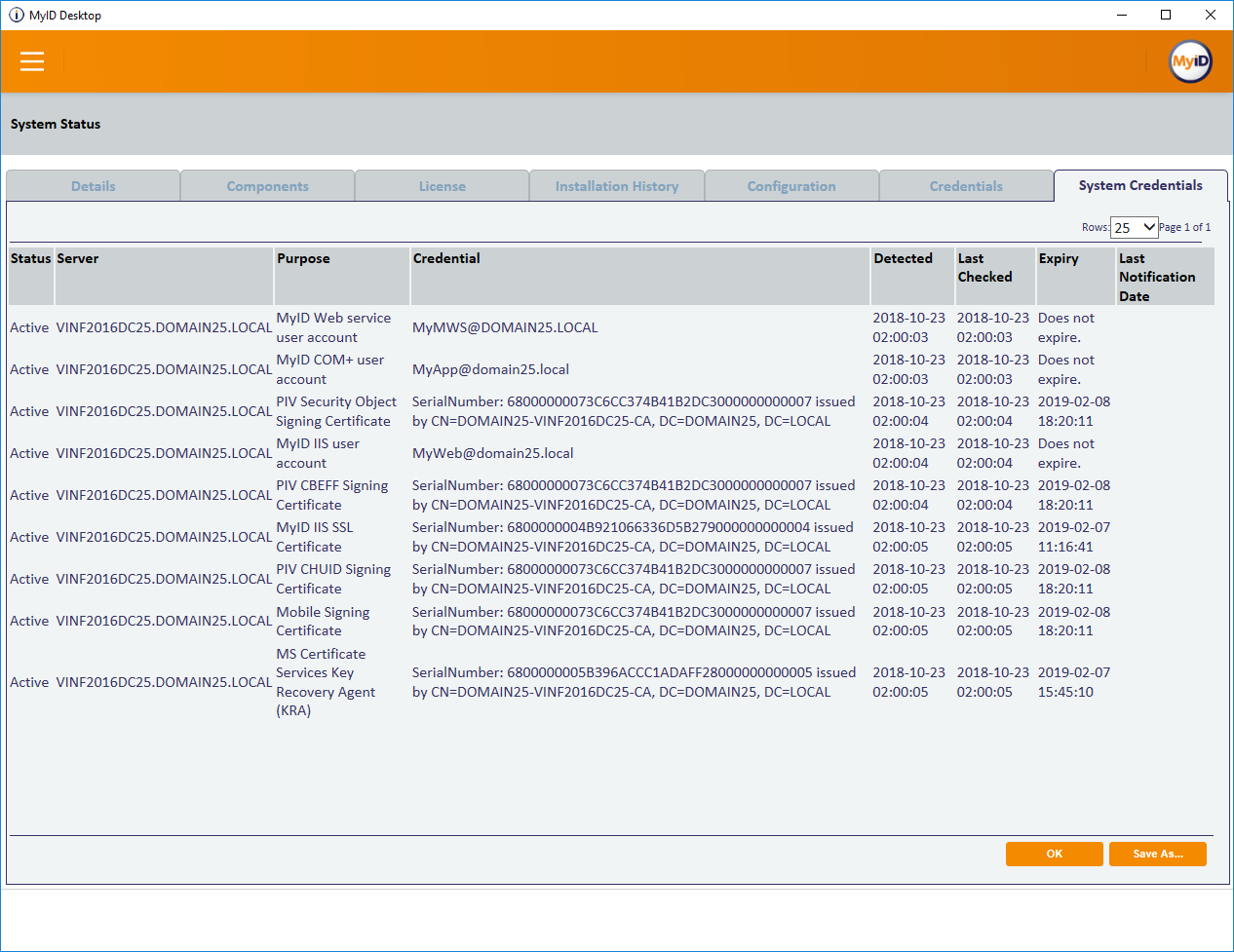This screenshot has height=952, width=1234.
Task: Switch to the Credentials tab
Action: pos(966,186)
